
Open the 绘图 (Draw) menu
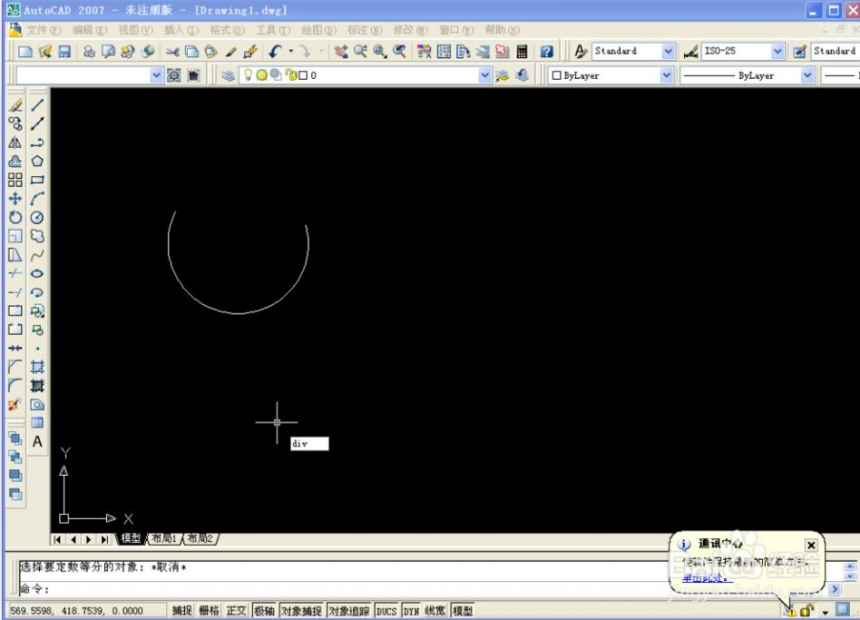(x=319, y=30)
